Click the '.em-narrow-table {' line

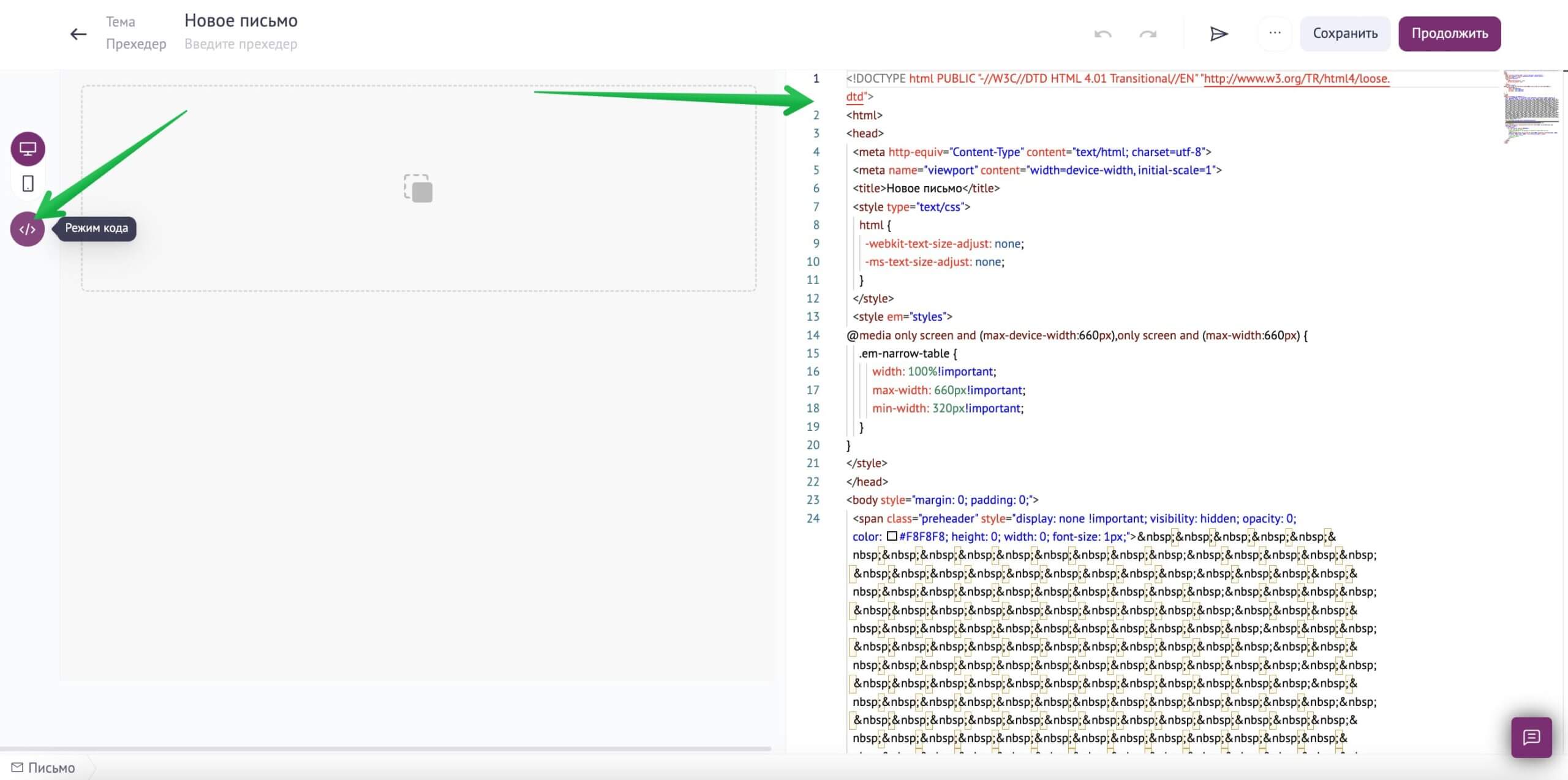click(x=908, y=353)
